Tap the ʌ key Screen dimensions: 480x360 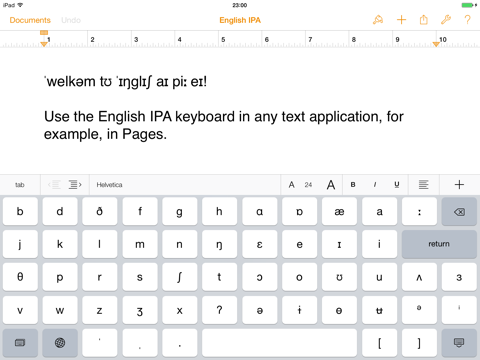(x=419, y=277)
